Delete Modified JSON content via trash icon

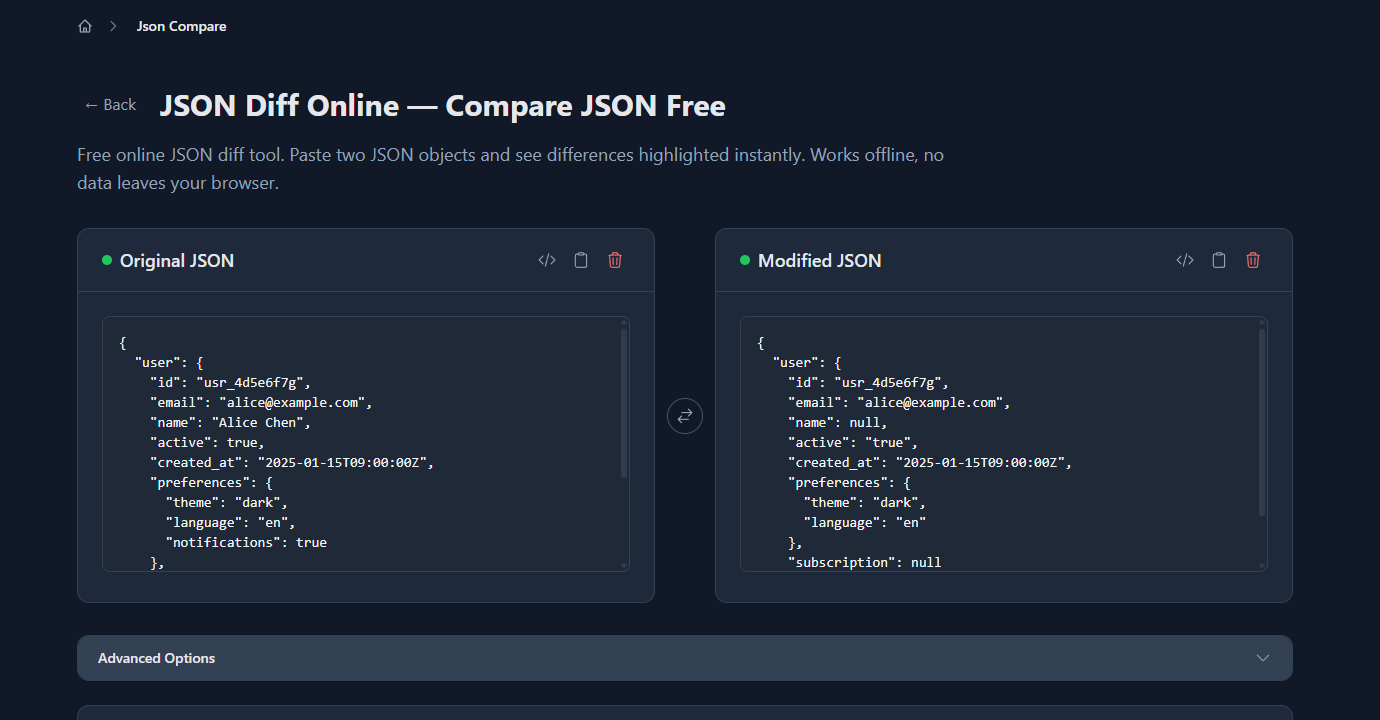(x=1252, y=259)
